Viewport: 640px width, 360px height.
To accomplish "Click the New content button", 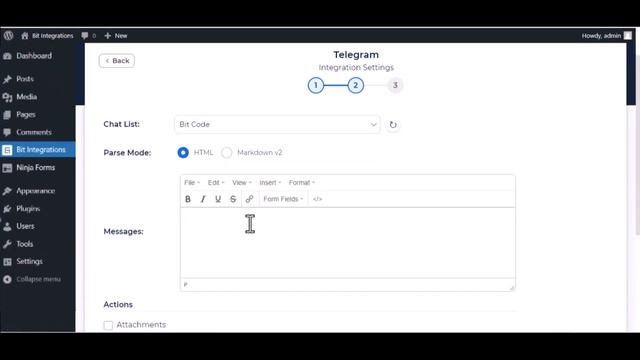I will 116,36.
